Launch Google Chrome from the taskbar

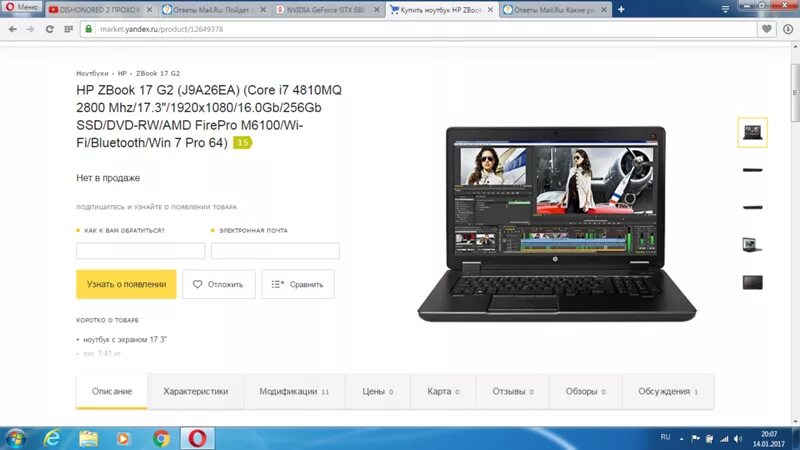(161, 439)
